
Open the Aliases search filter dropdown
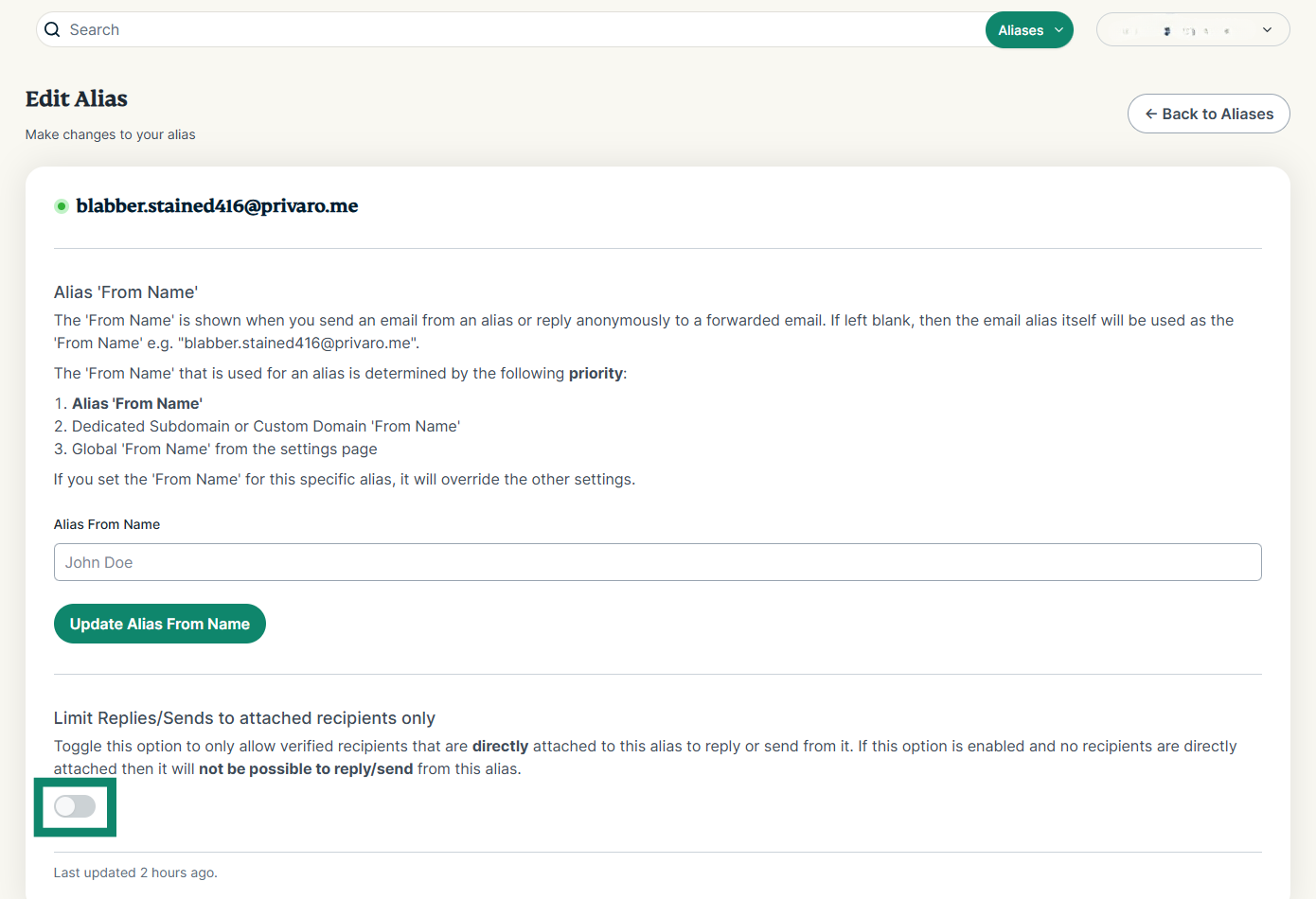[1029, 29]
